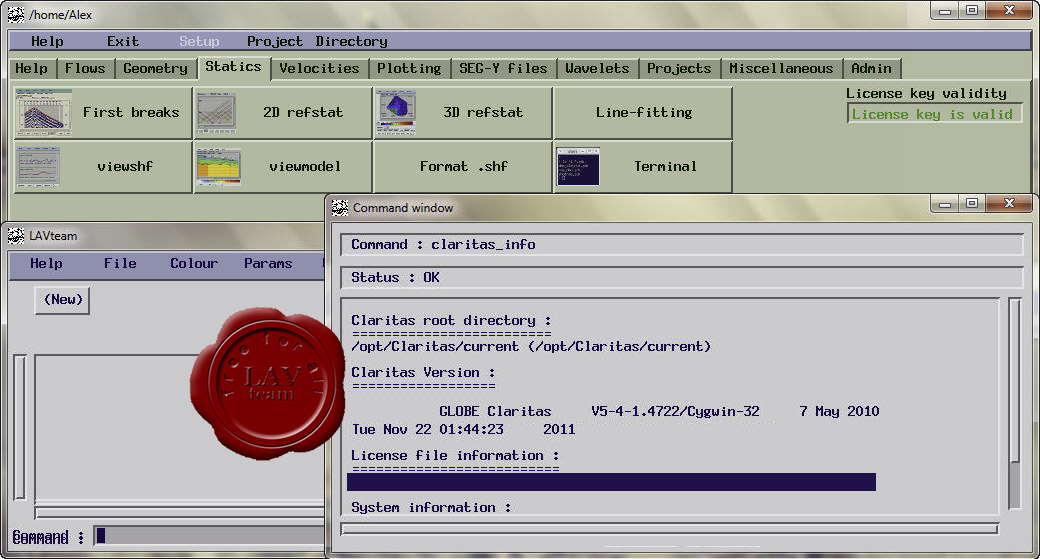This screenshot has height=559, width=1040.
Task: Open Help menu in top menu bar
Action: [47, 41]
